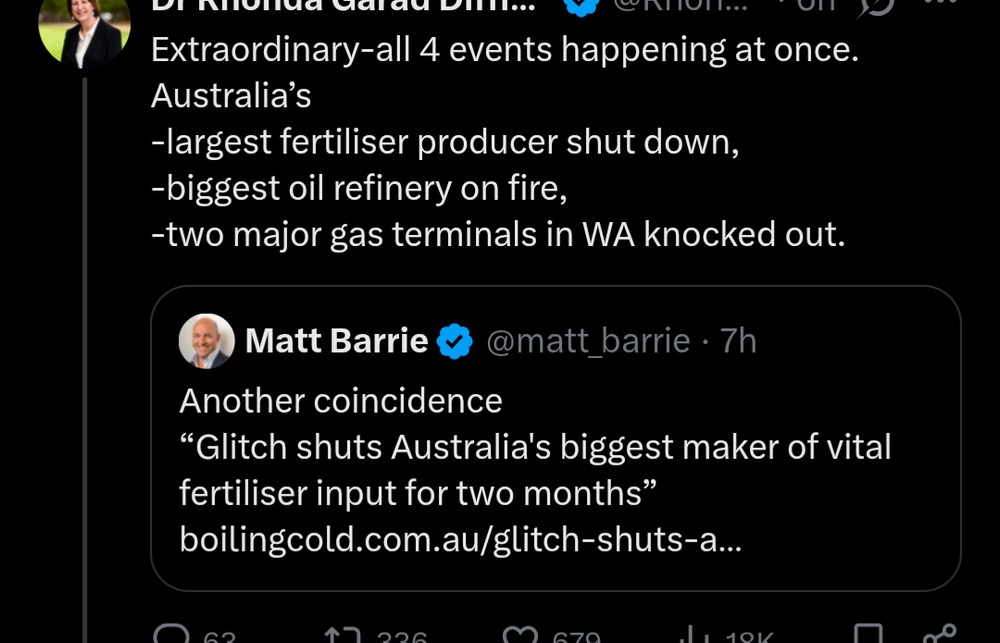
Task: Open the Grok icon beside the tweet header
Action: coord(877,6)
